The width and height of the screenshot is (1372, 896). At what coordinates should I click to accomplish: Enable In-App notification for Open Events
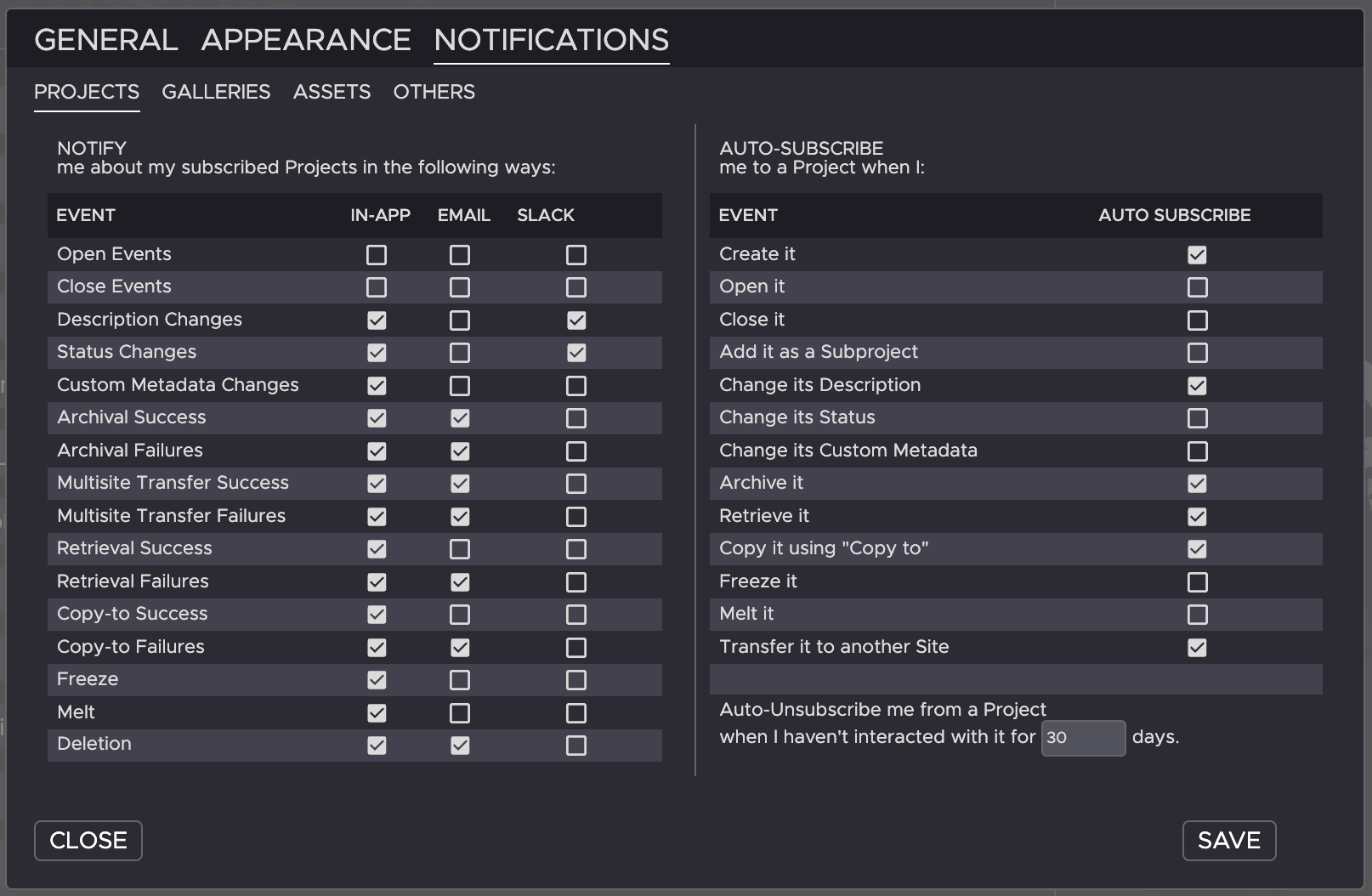click(377, 255)
